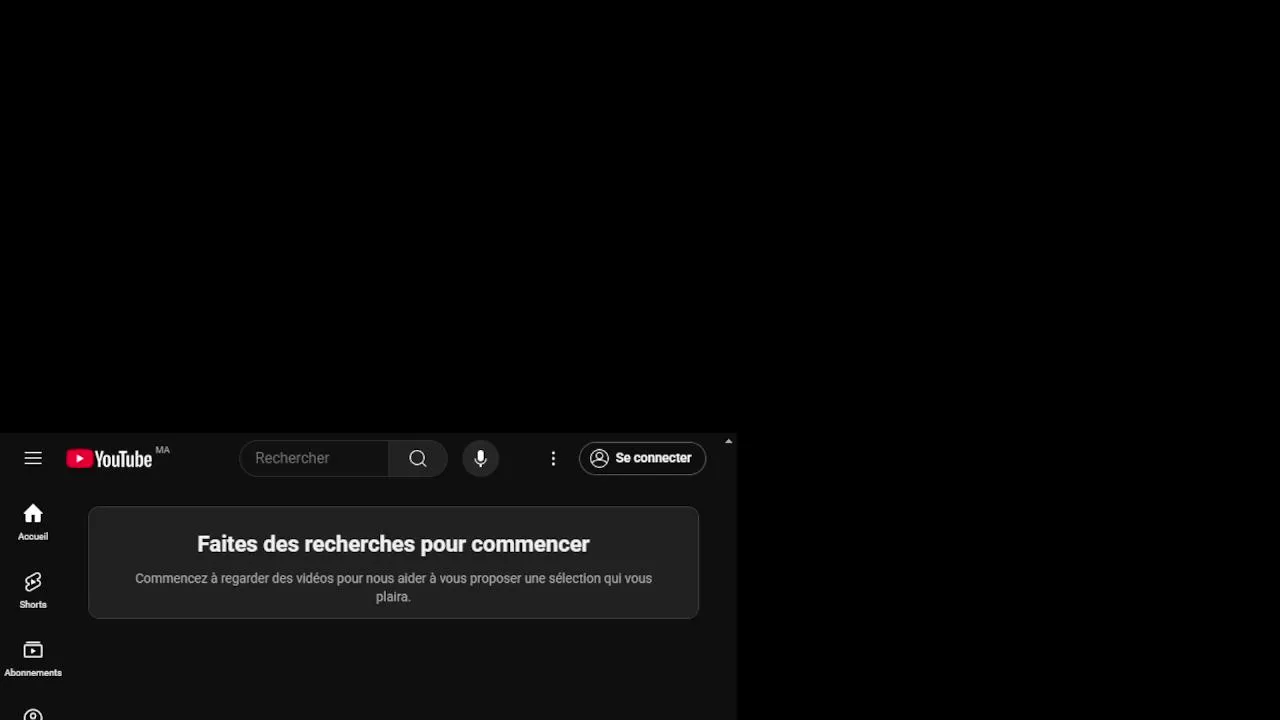Open the hamburger guide menu

(x=33, y=458)
